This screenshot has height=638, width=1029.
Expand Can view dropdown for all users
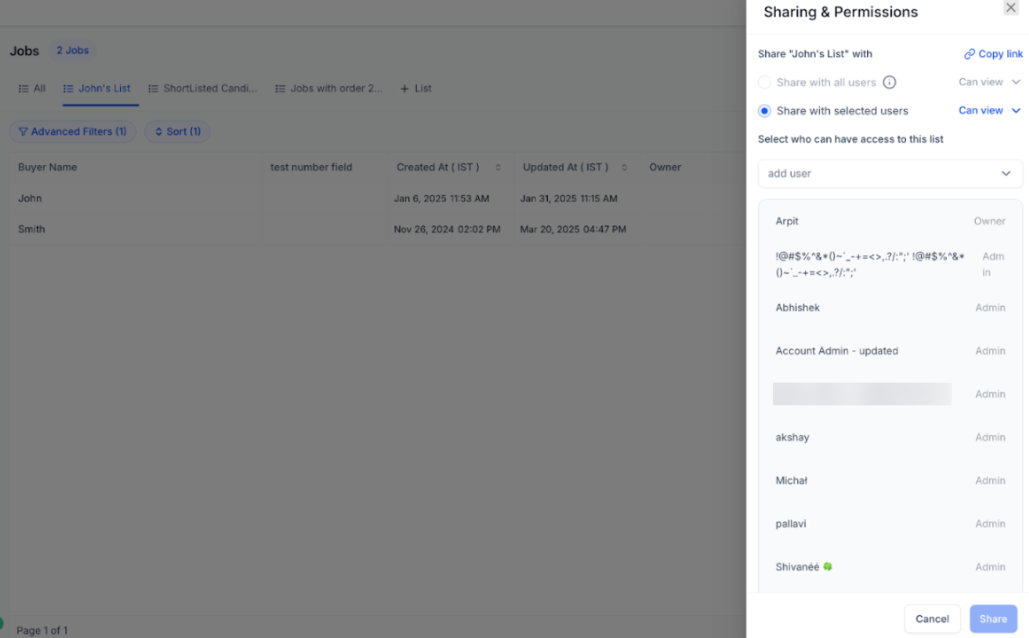(x=1016, y=83)
